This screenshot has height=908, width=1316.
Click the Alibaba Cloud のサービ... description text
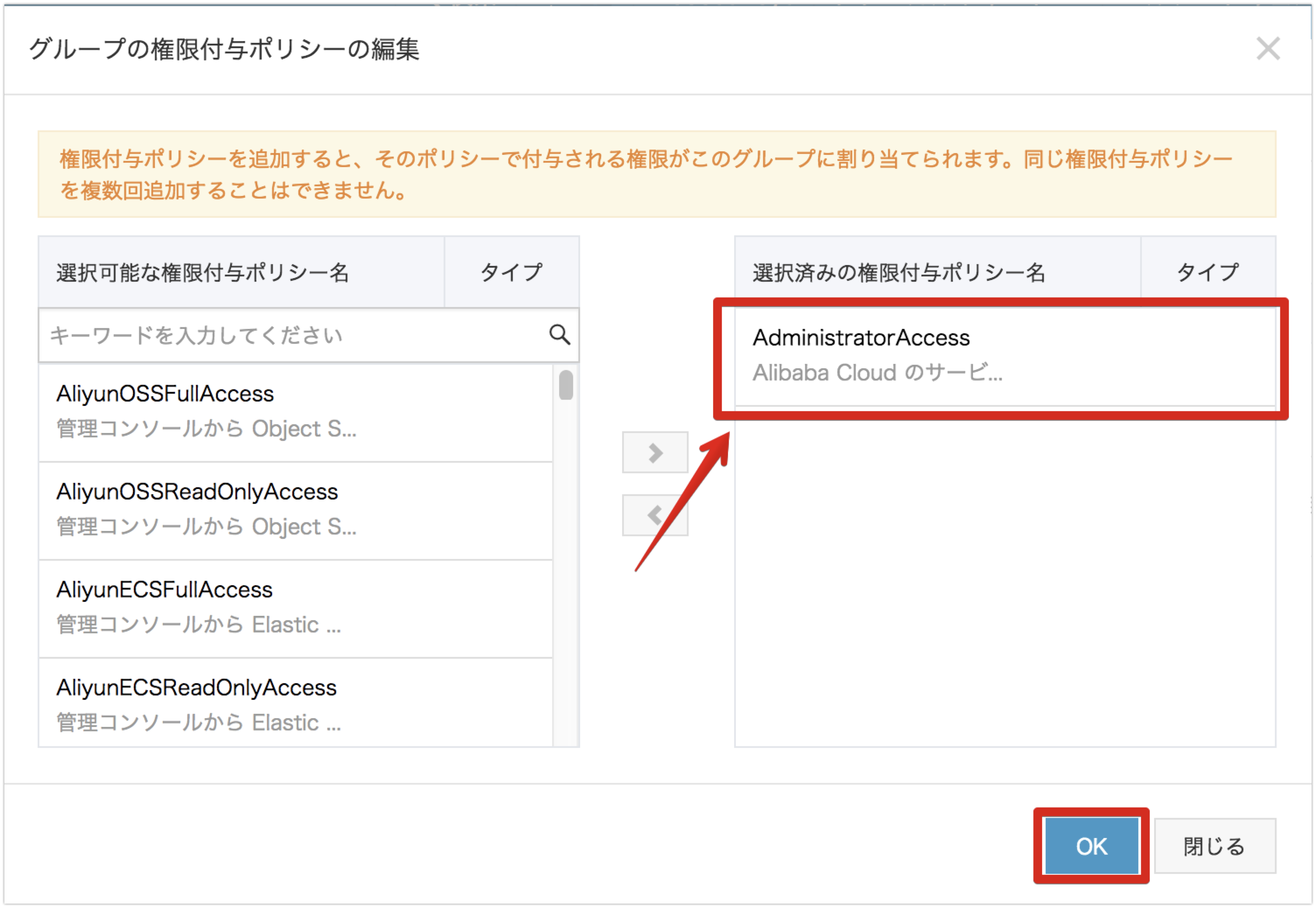point(877,373)
